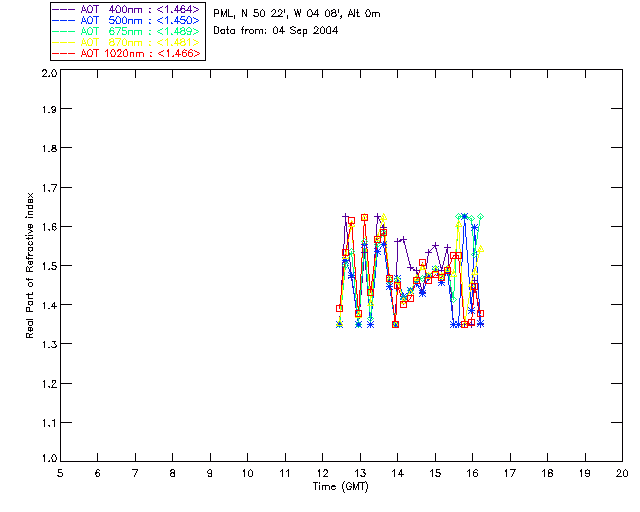Screen dimensions: 640x512
Task: Select the AOT 500nm legend entry
Action: coord(127,20)
